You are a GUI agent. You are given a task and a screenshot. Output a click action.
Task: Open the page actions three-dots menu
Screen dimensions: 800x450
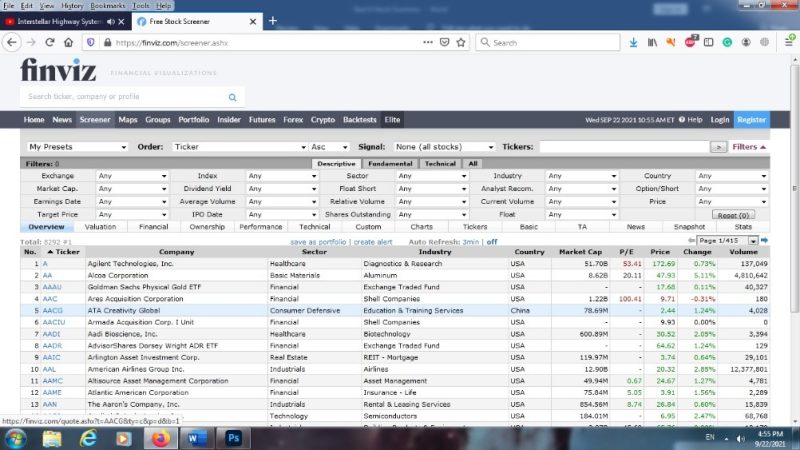(428, 42)
